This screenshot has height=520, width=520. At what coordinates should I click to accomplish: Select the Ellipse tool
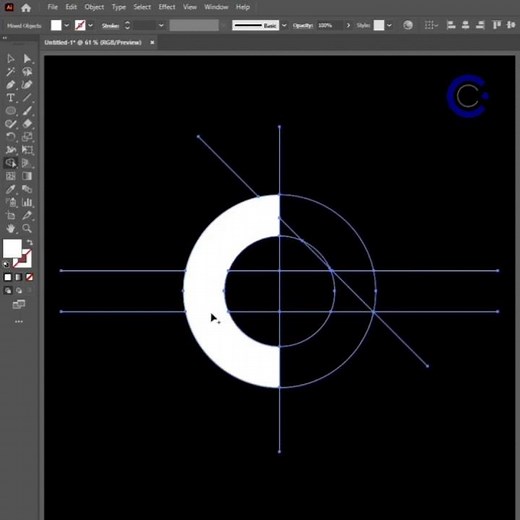[11, 111]
